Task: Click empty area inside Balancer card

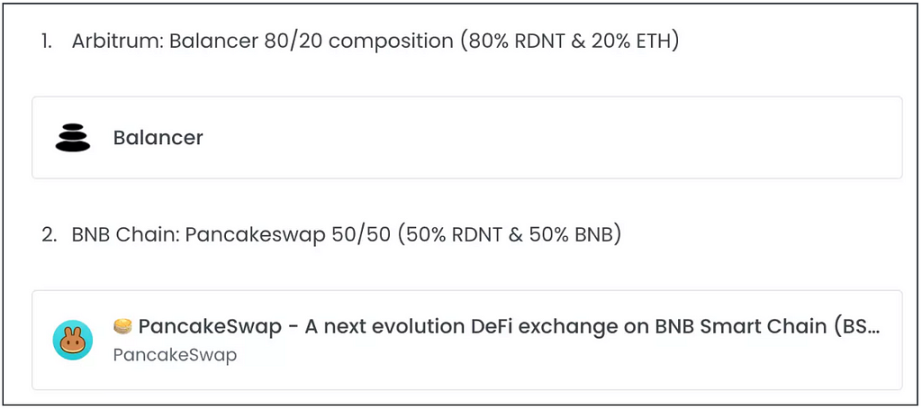Action: tap(553, 138)
